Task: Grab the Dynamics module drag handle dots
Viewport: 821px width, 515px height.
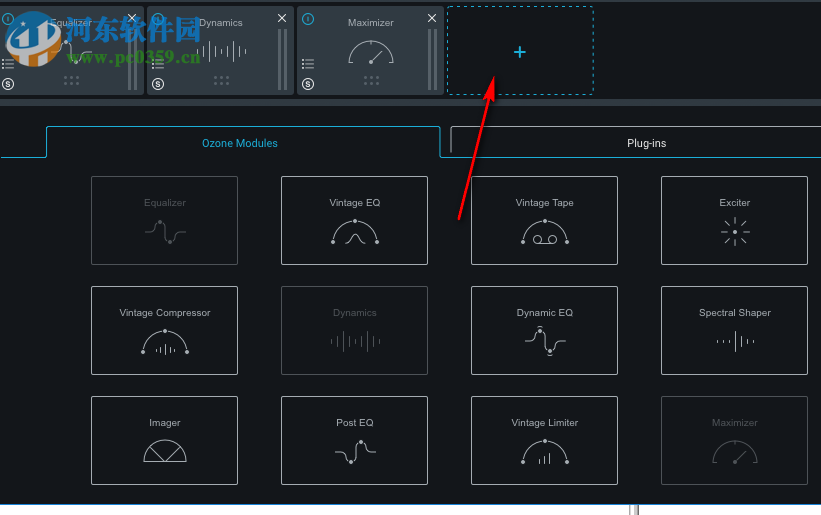Action: (x=221, y=81)
